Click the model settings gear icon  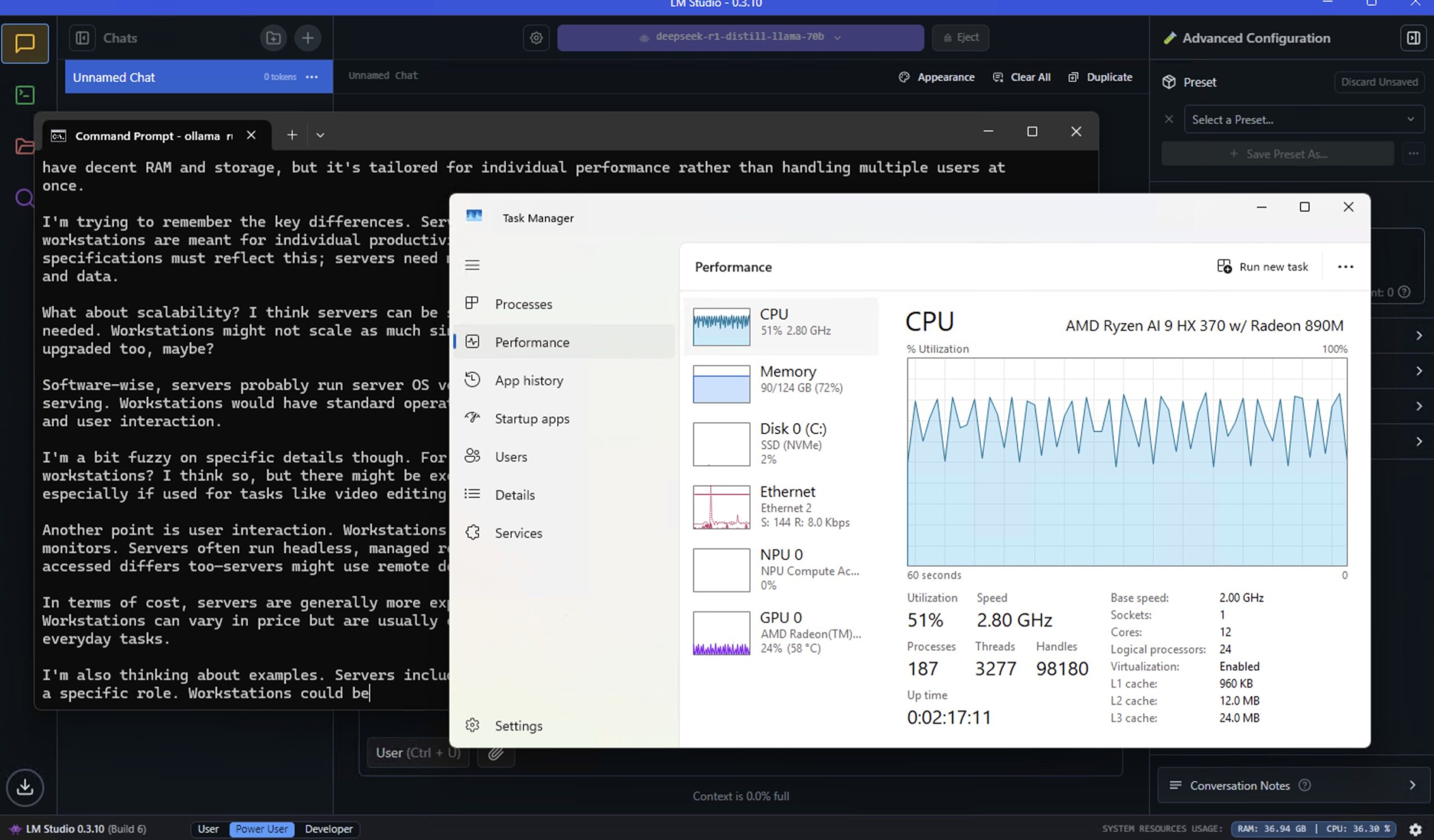[536, 38]
